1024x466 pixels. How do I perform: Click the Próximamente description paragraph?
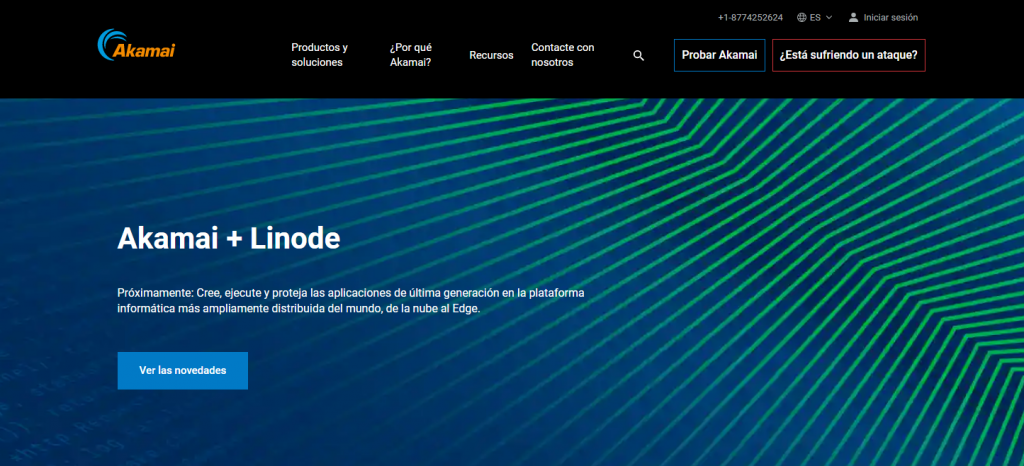pyautogui.click(x=351, y=301)
